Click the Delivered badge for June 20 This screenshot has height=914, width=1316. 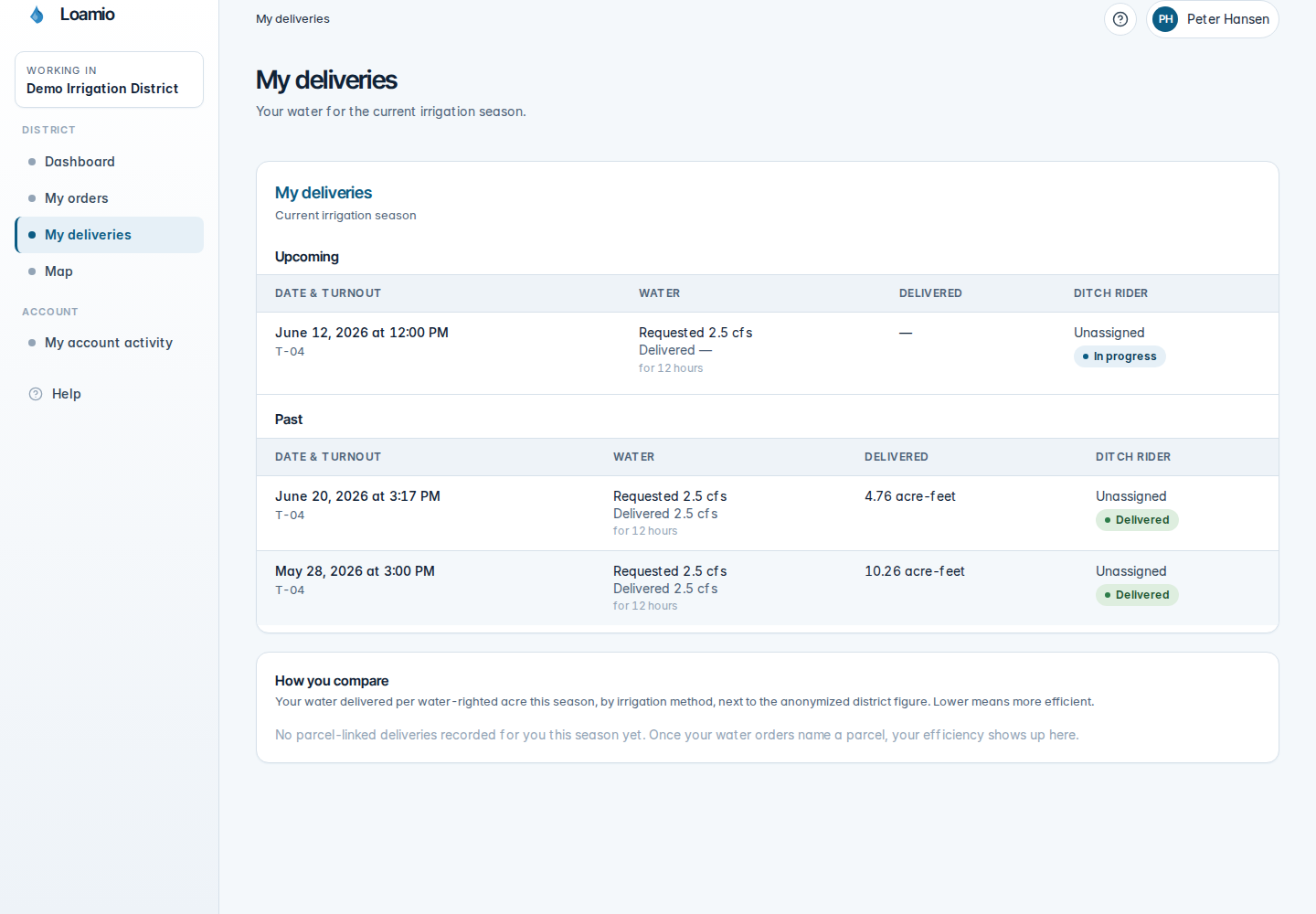(x=1137, y=520)
